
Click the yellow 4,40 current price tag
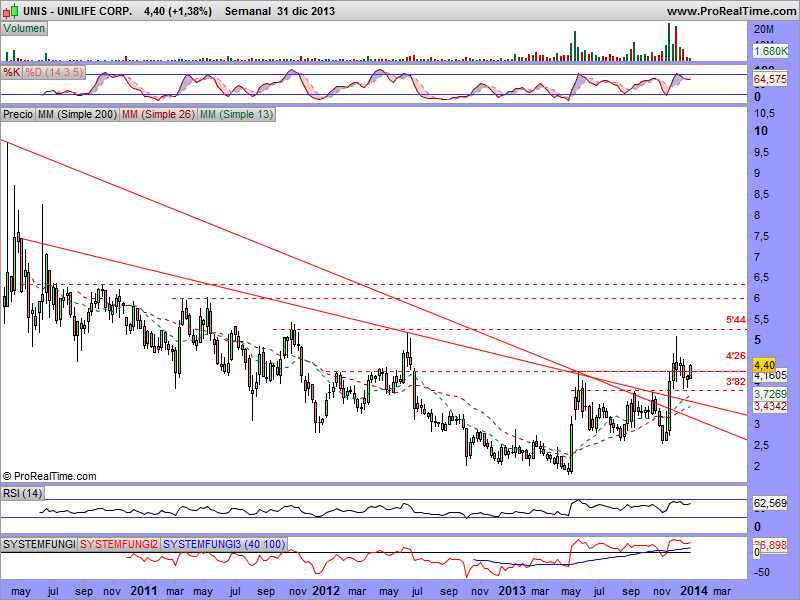click(764, 366)
